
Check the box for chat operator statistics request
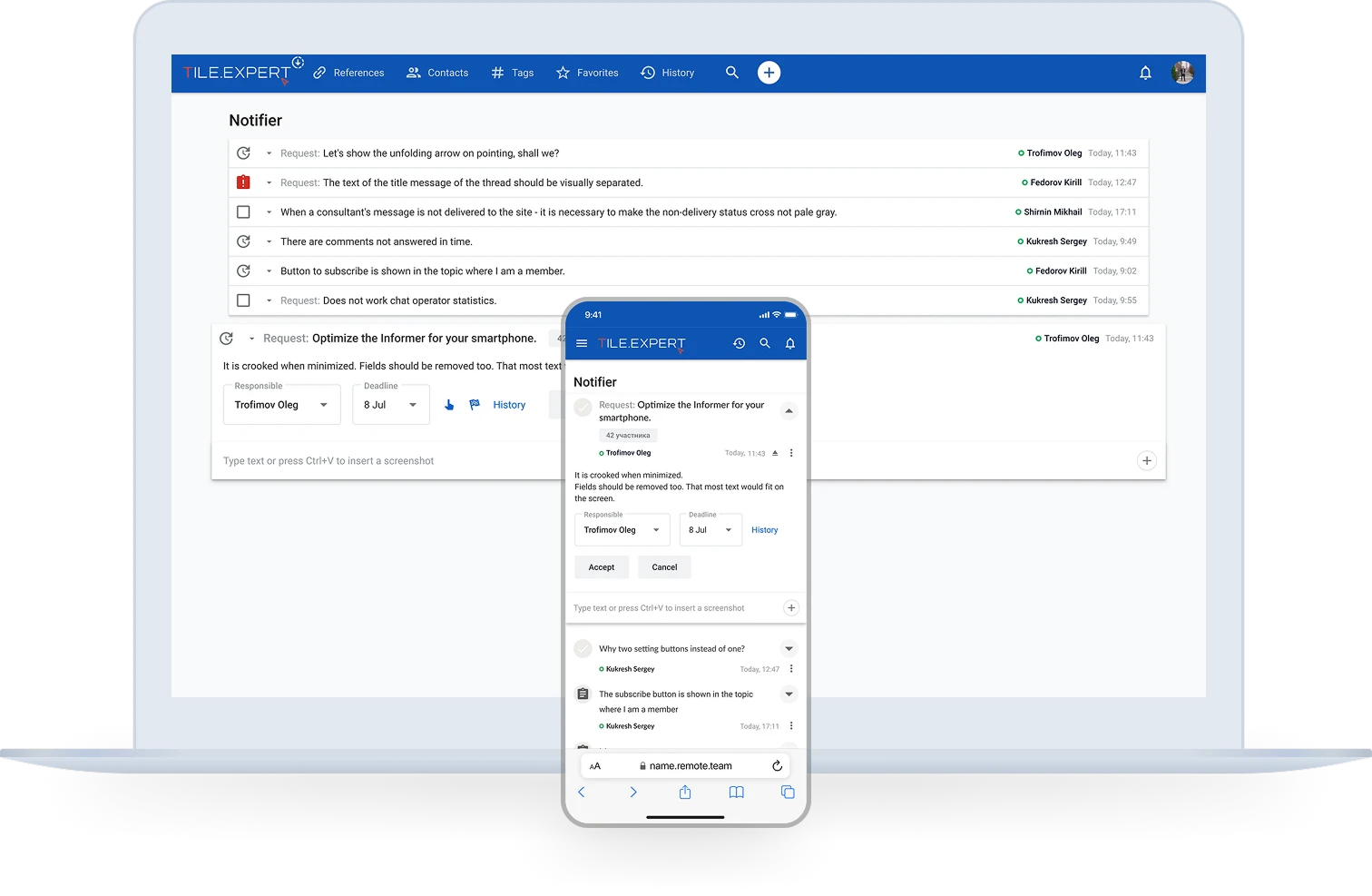[243, 300]
